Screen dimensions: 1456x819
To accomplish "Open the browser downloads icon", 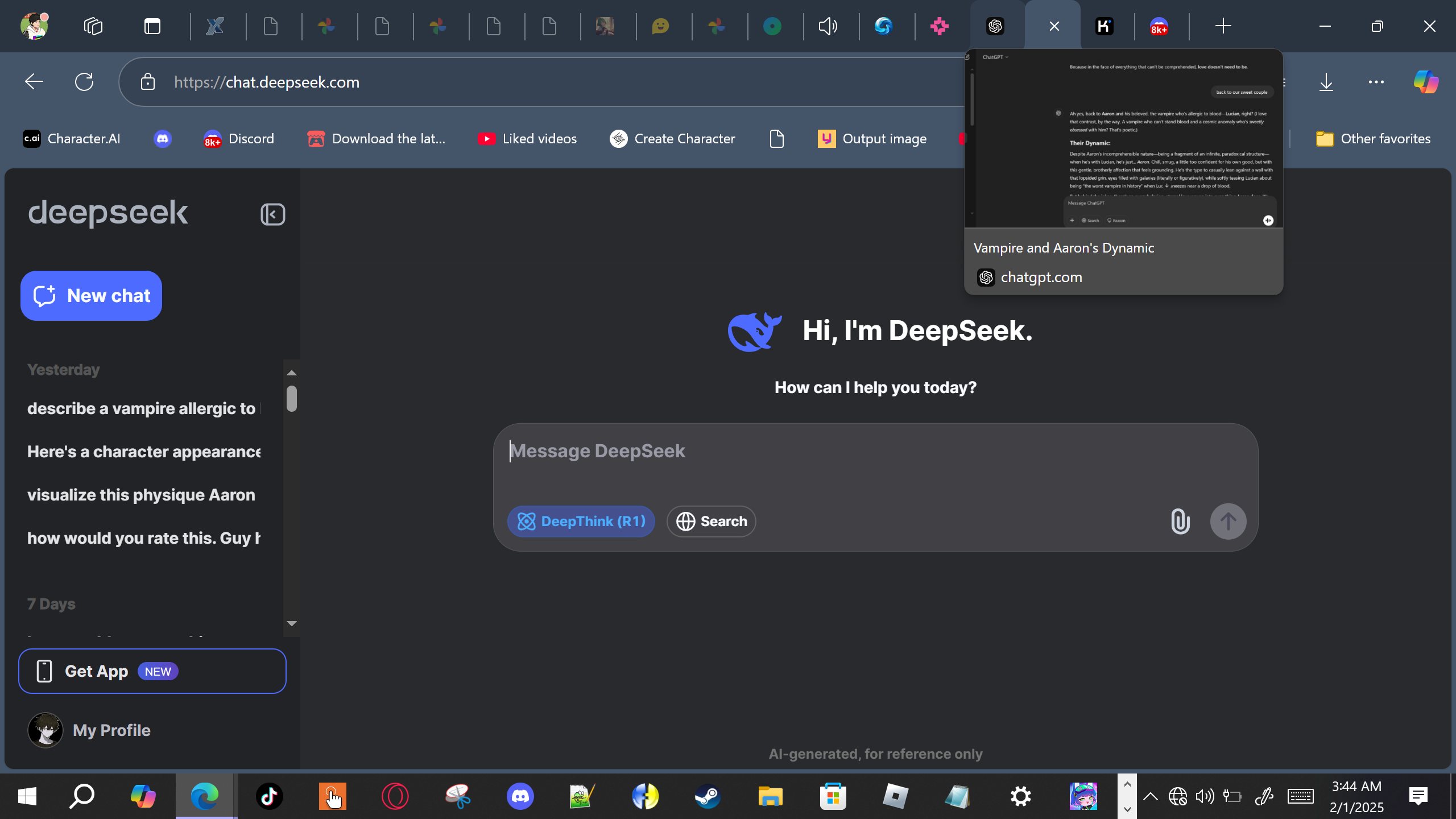I will coord(1326,82).
